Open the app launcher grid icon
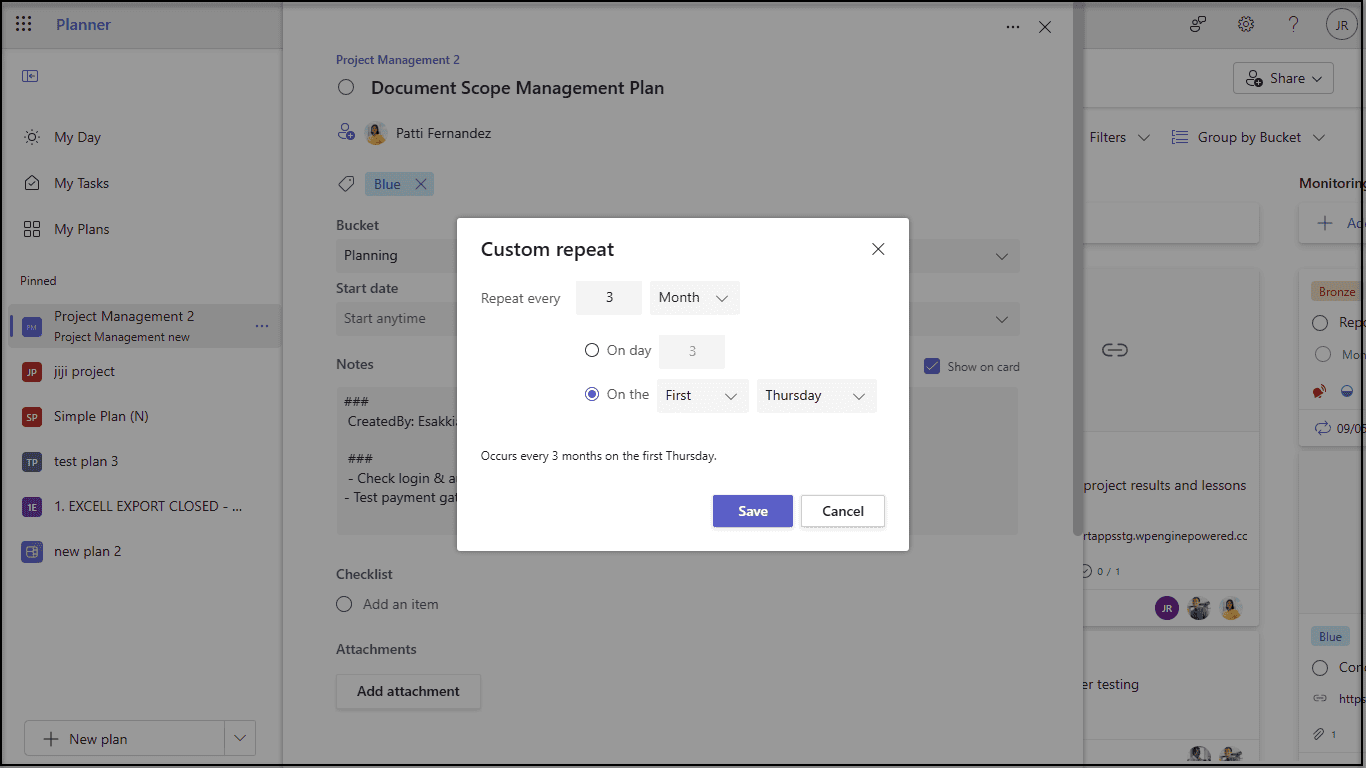The image size is (1366, 768). pos(24,24)
